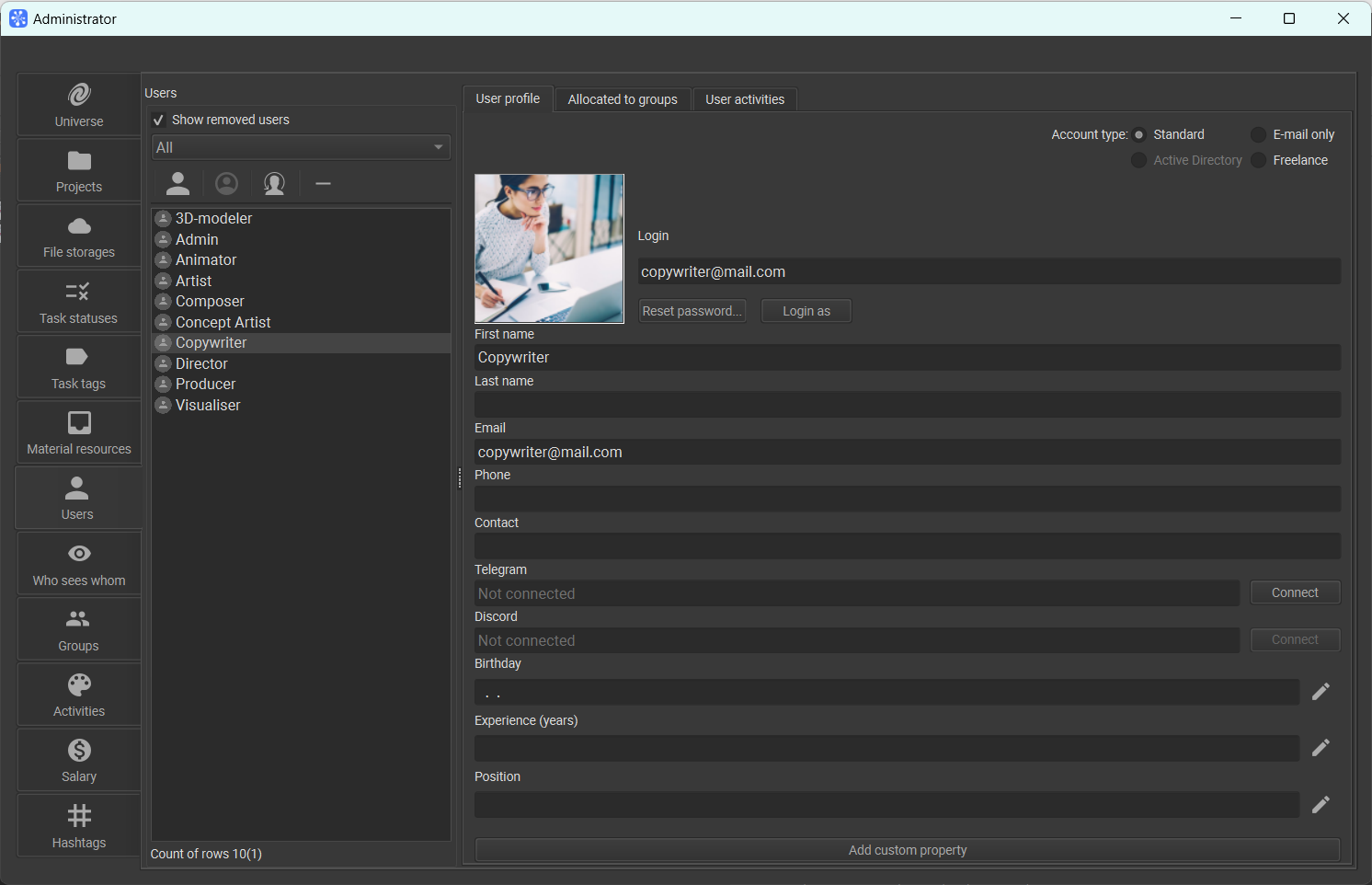This screenshot has width=1372, height=885.
Task: Click avatar icon next to Visualiser
Action: tap(164, 405)
